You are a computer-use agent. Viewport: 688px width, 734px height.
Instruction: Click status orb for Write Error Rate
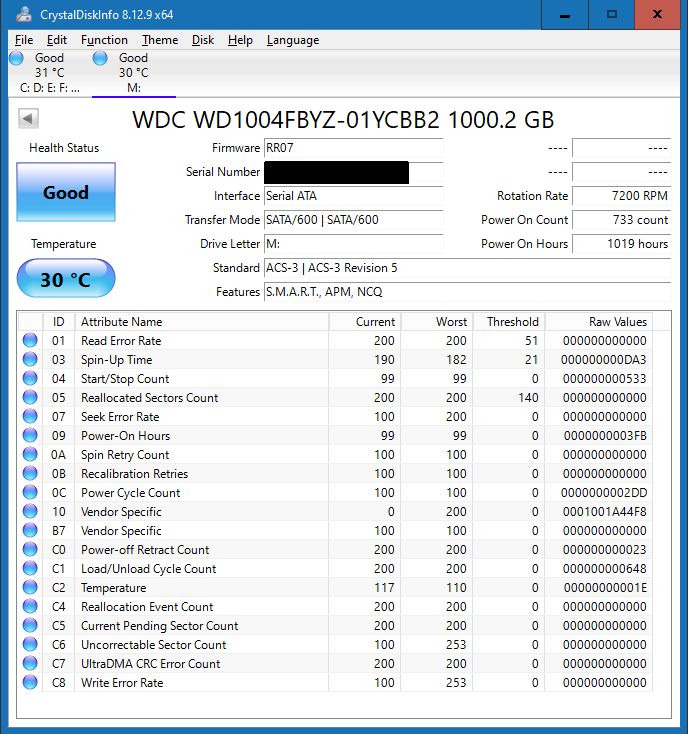(x=29, y=683)
